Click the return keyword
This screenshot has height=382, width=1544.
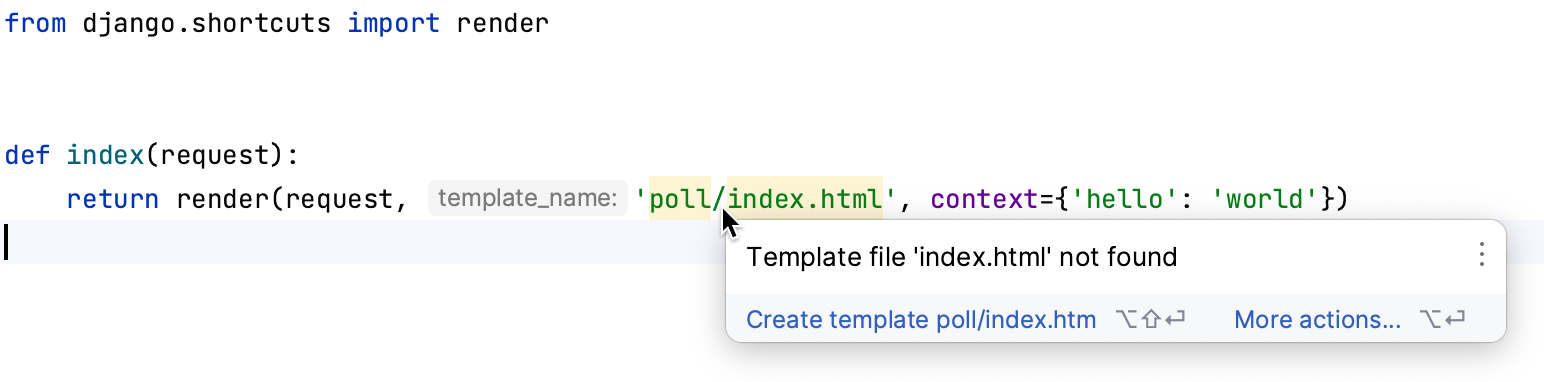[113, 199]
